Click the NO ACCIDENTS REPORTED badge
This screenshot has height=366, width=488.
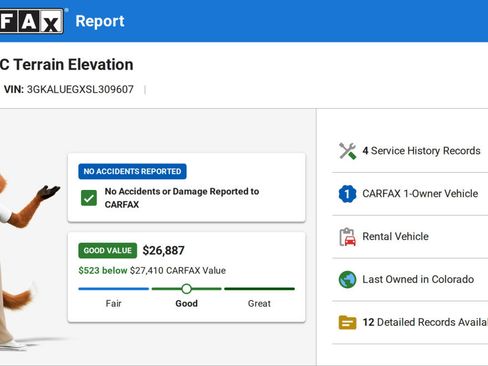point(132,171)
